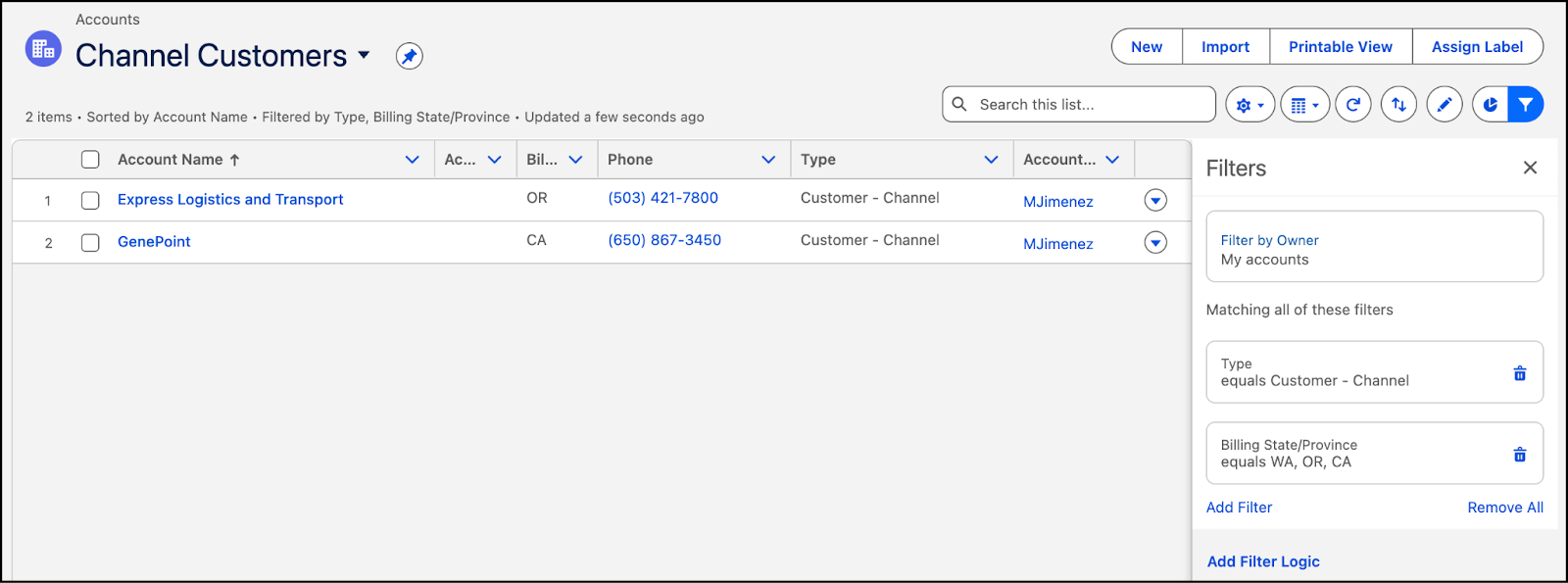This screenshot has width=1568, height=583.
Task: Select the Express Logistics and Transport row
Action: tap(90, 201)
